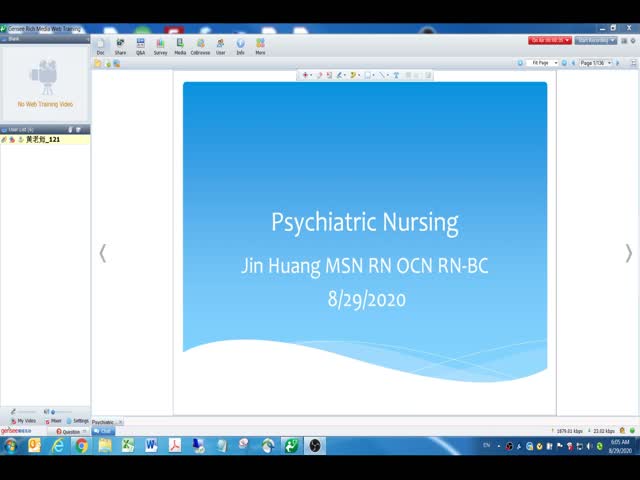
Task: Open the Chat tab
Action: click(103, 431)
